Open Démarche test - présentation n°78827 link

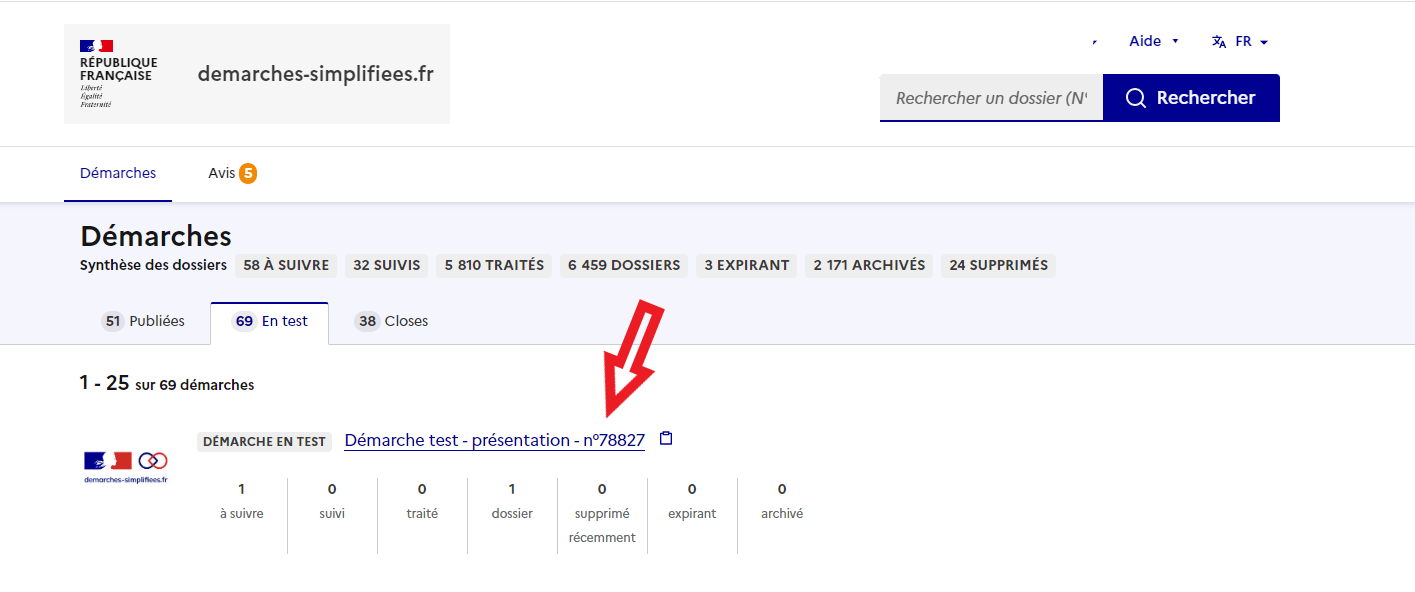[x=494, y=440]
